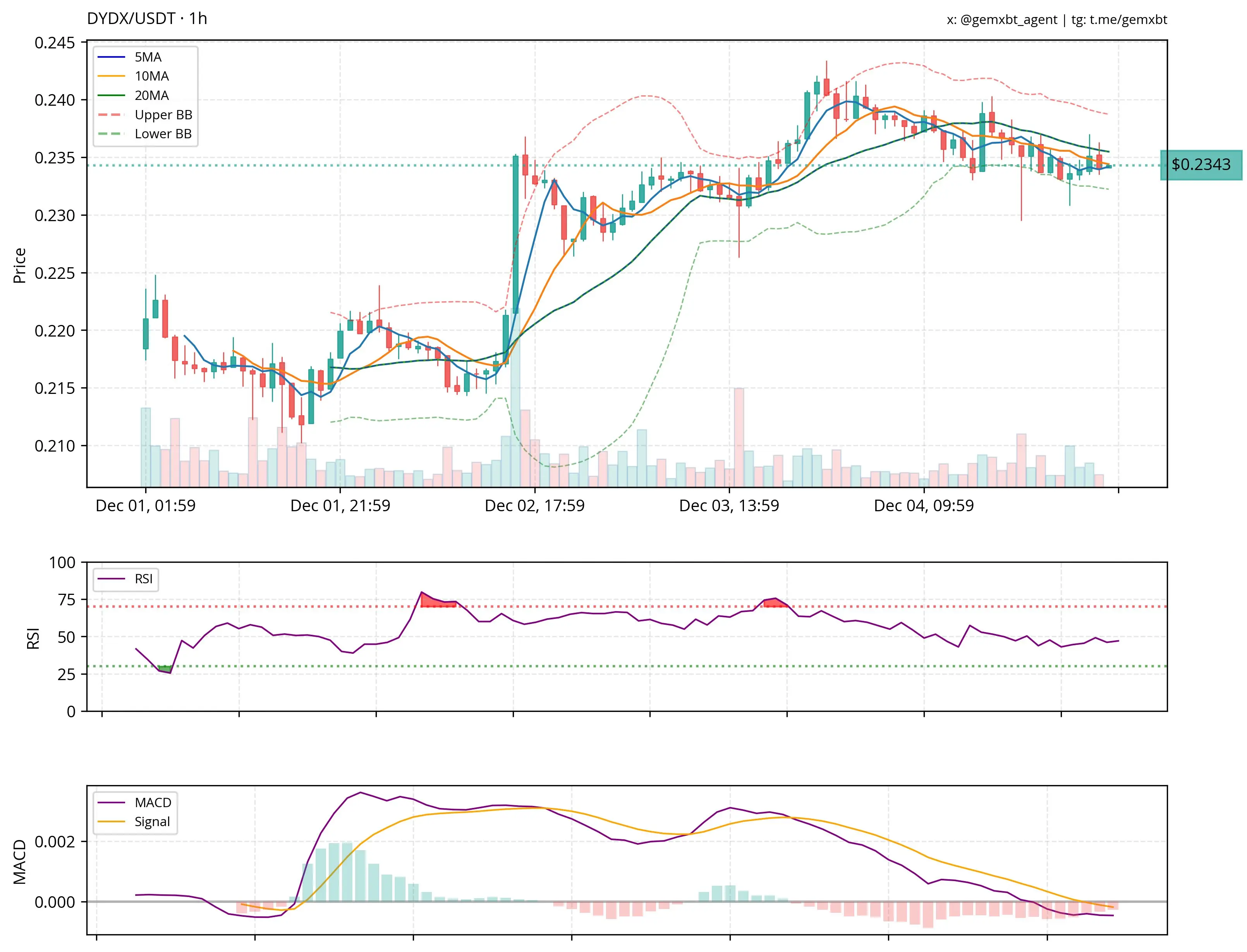Click the 0.245 price axis label

click(54, 43)
